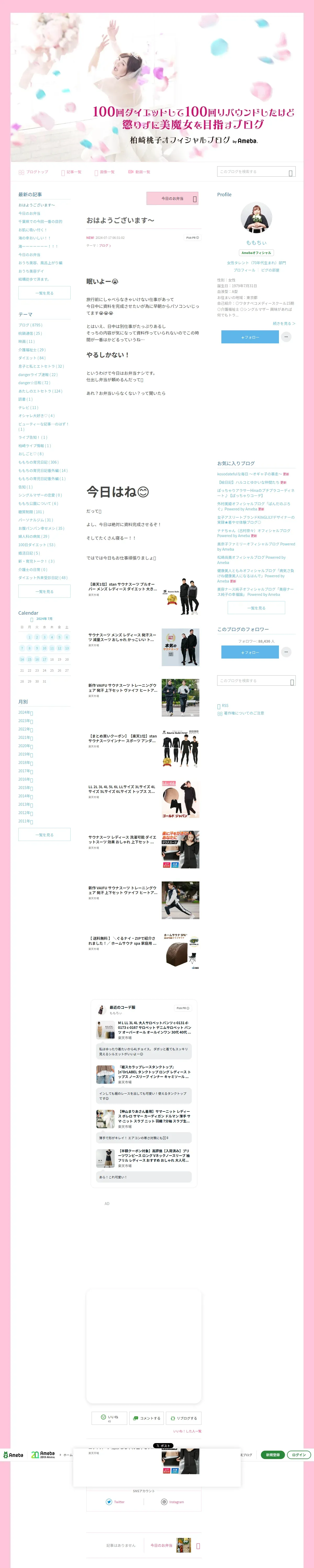Open stan sauna suit product thumbnail, first ad
314x1568 pixels.
181,597
